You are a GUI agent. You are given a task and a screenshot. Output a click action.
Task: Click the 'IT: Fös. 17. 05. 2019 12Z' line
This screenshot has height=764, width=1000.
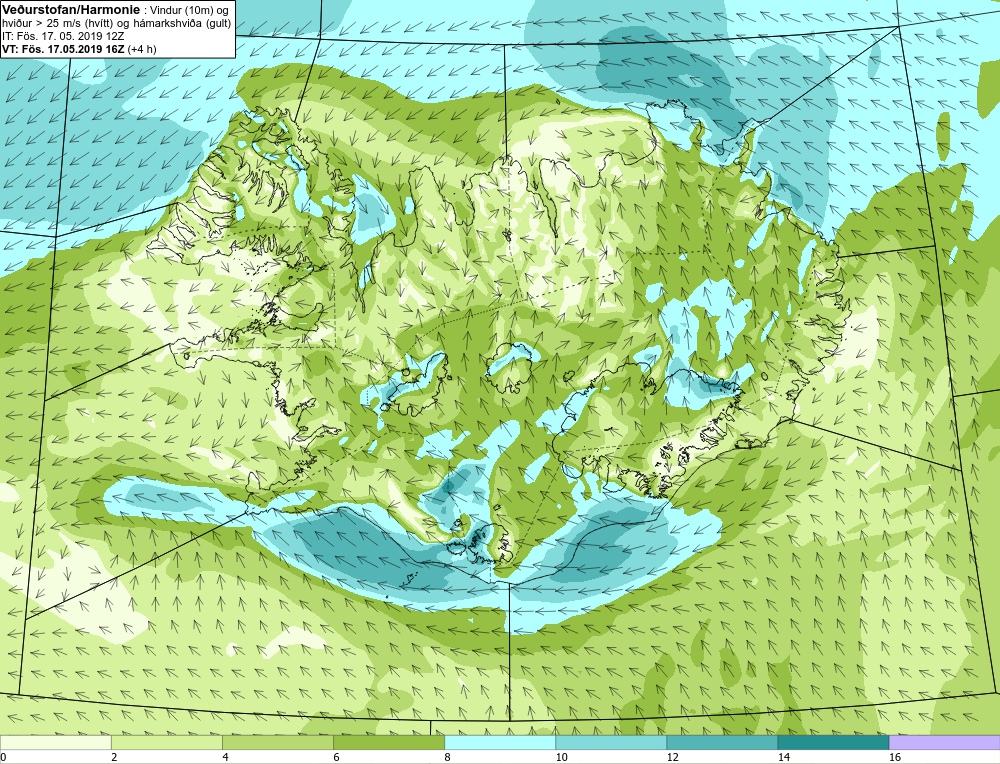pos(62,36)
